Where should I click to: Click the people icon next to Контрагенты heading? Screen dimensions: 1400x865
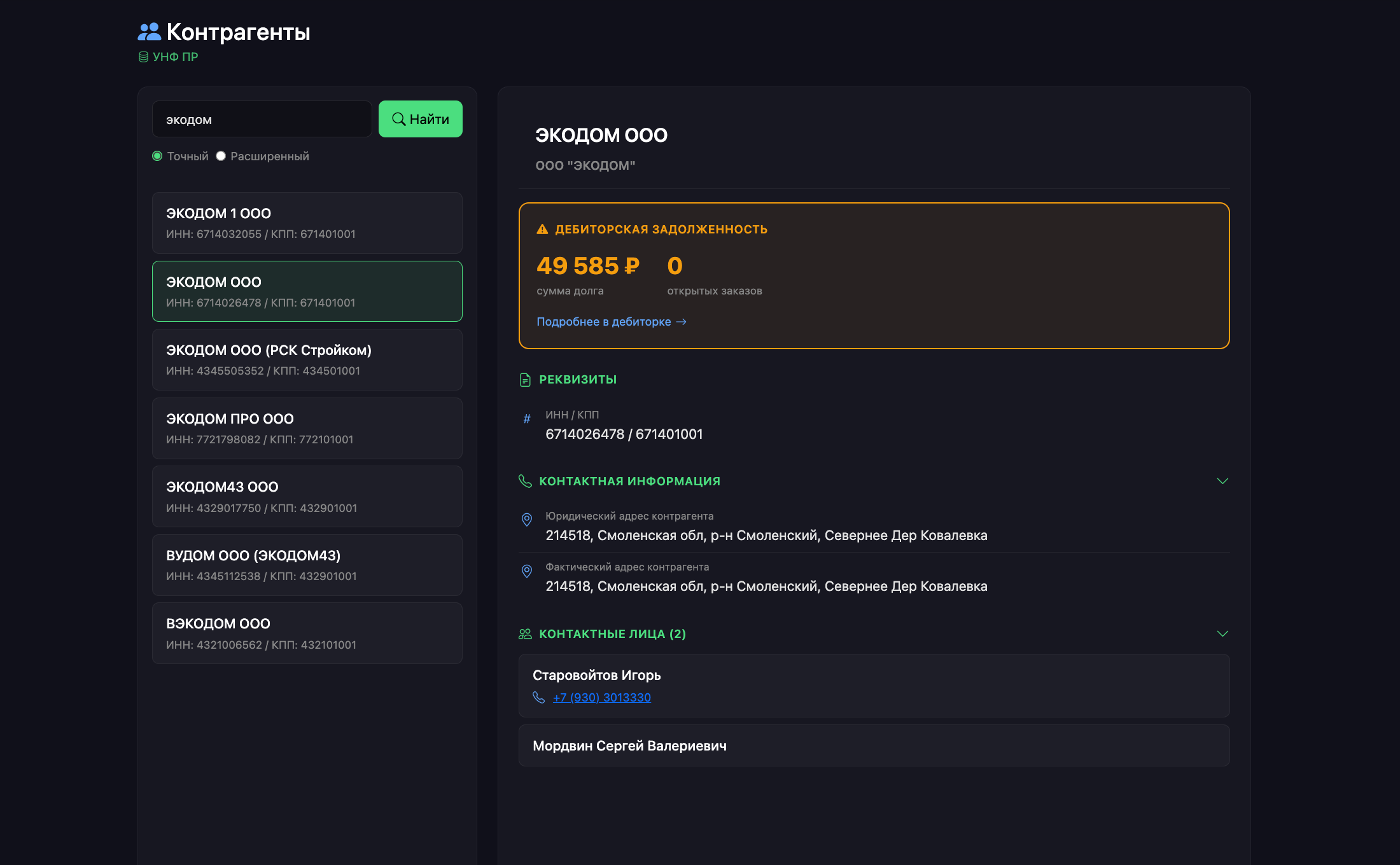pyautogui.click(x=149, y=30)
